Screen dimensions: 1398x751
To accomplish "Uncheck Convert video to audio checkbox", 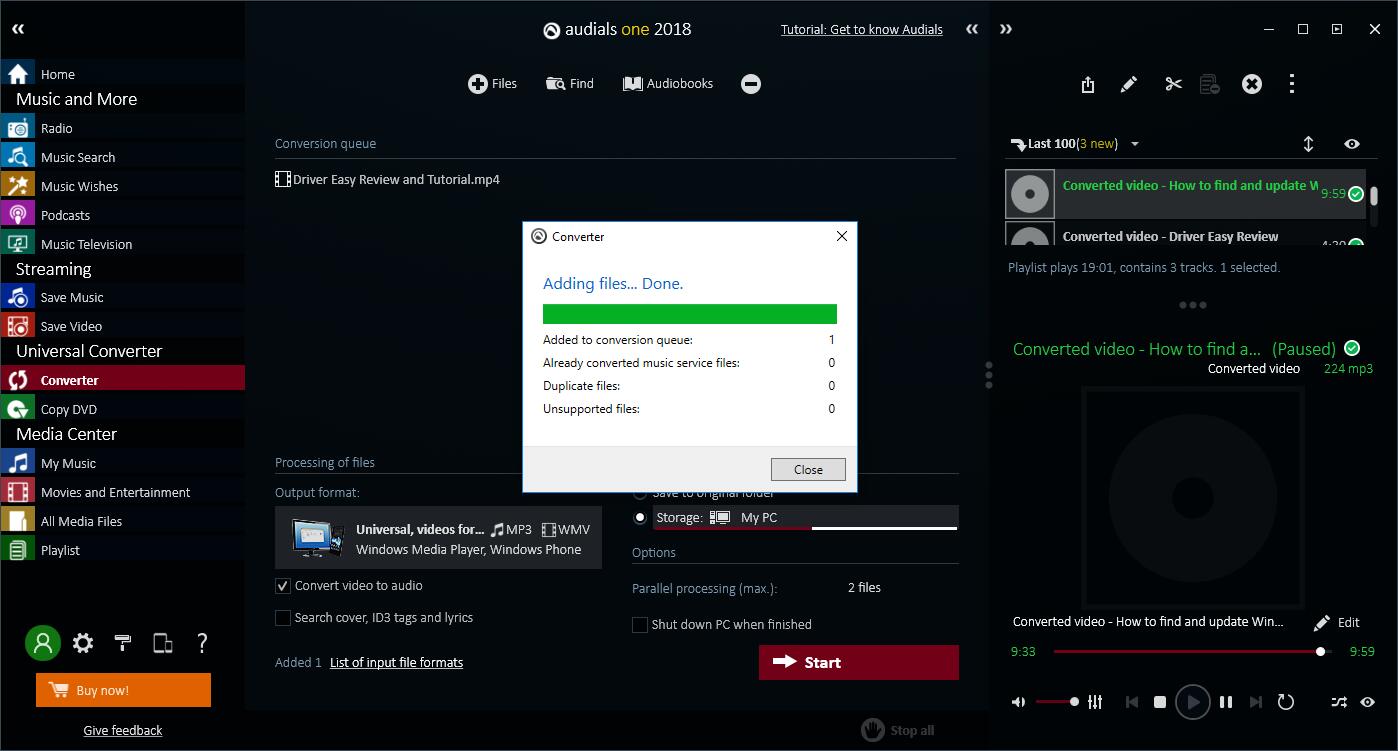I will click(283, 586).
